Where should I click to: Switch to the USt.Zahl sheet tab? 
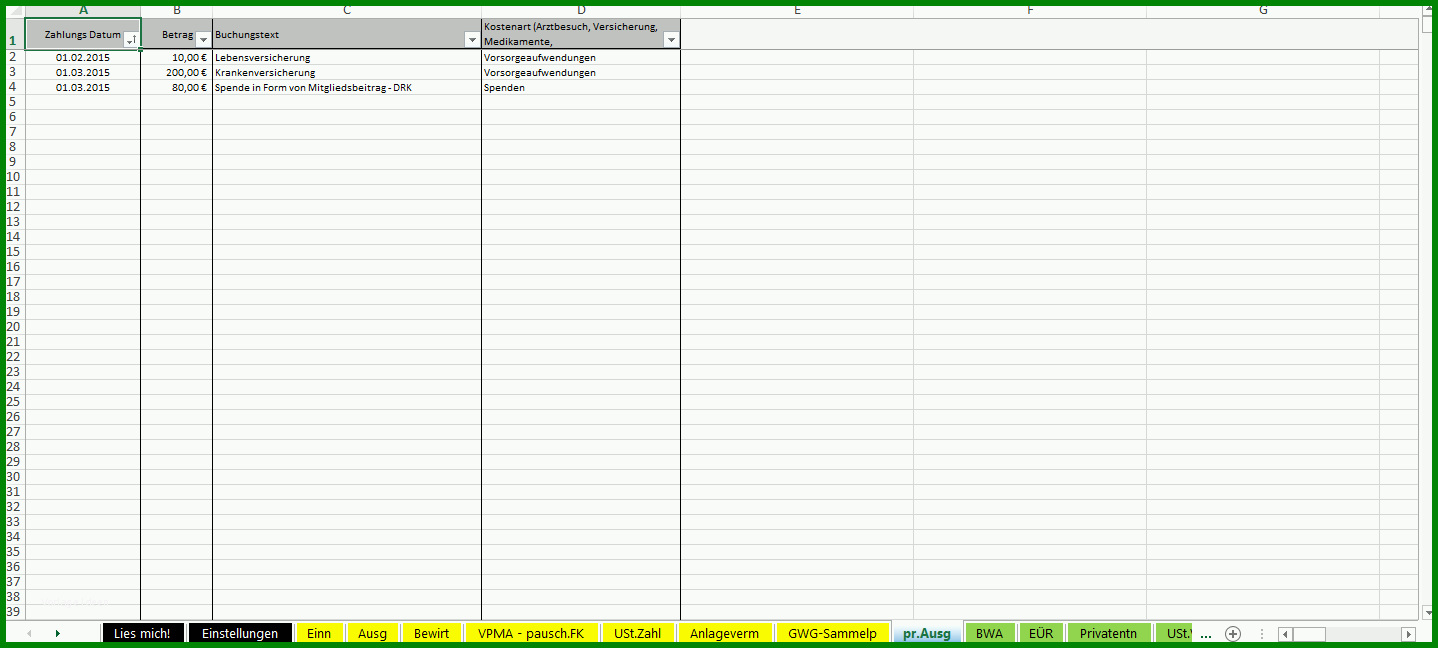click(x=638, y=633)
